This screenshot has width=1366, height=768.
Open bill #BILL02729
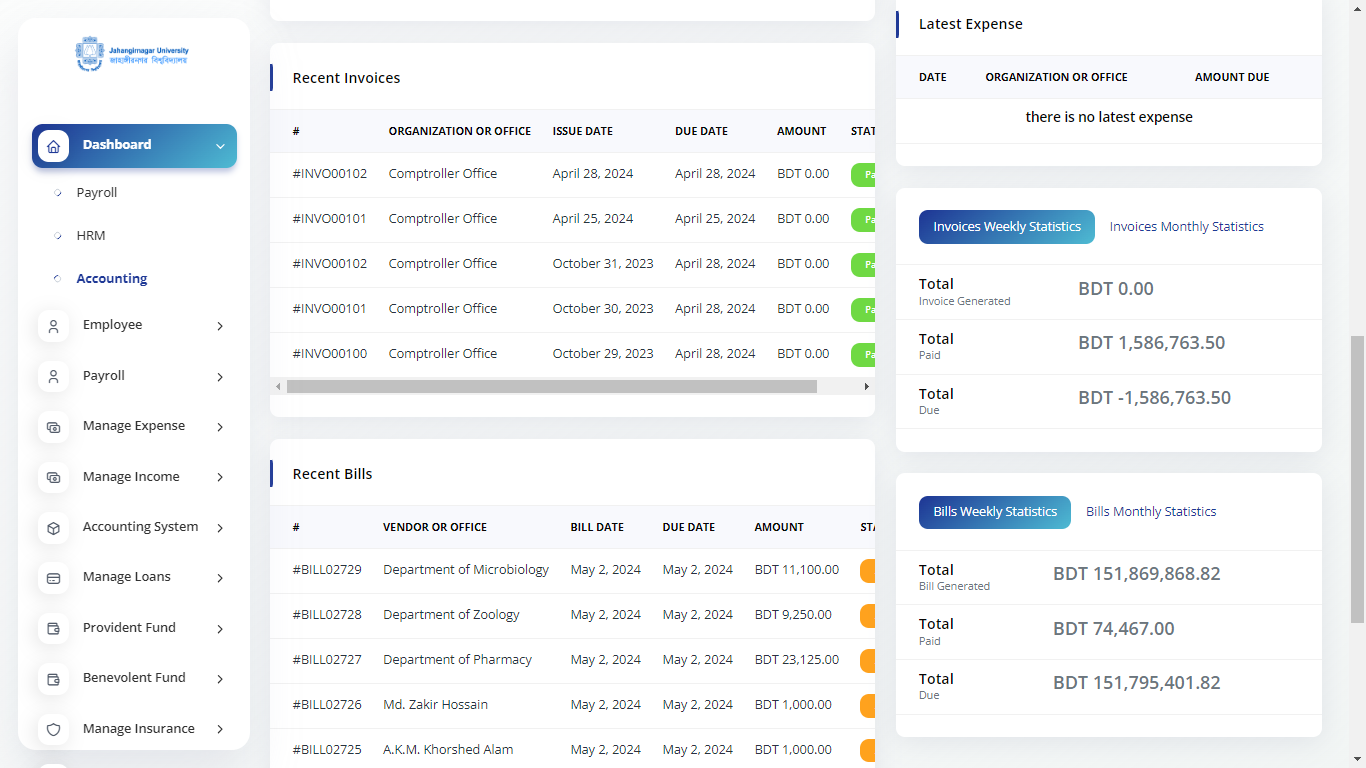pos(327,570)
